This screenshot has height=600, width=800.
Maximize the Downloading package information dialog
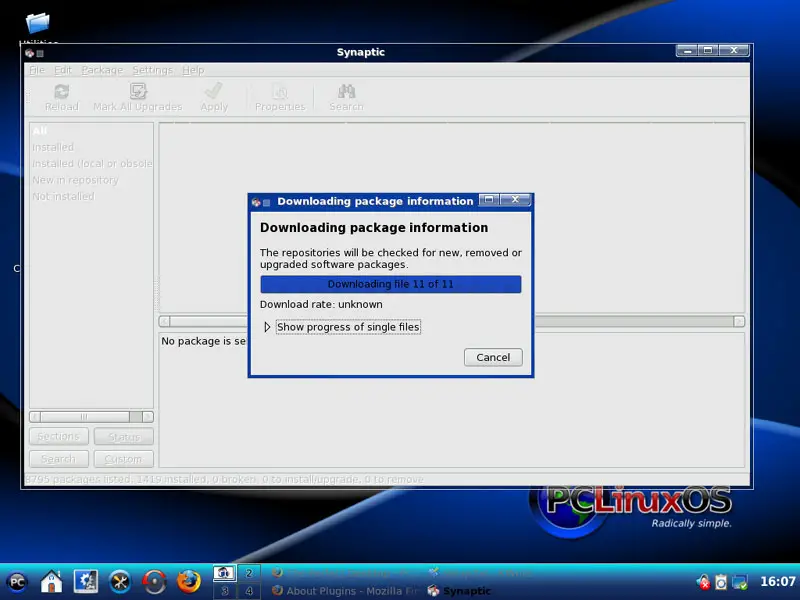click(489, 200)
